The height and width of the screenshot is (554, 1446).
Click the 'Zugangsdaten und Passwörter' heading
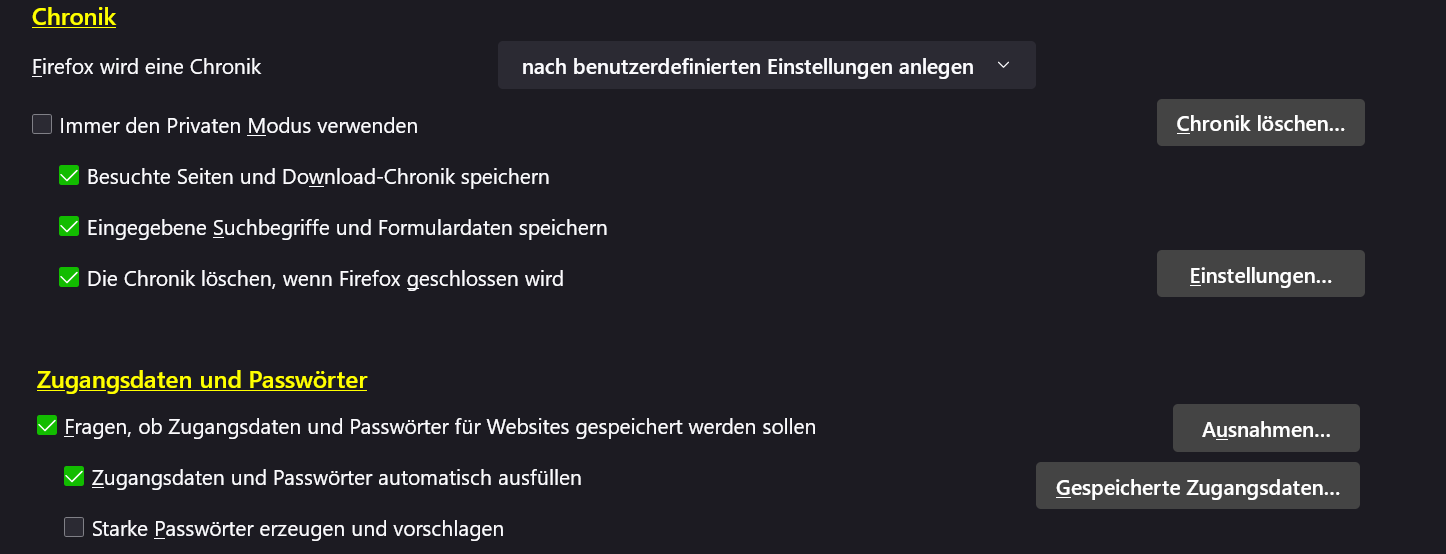click(202, 380)
